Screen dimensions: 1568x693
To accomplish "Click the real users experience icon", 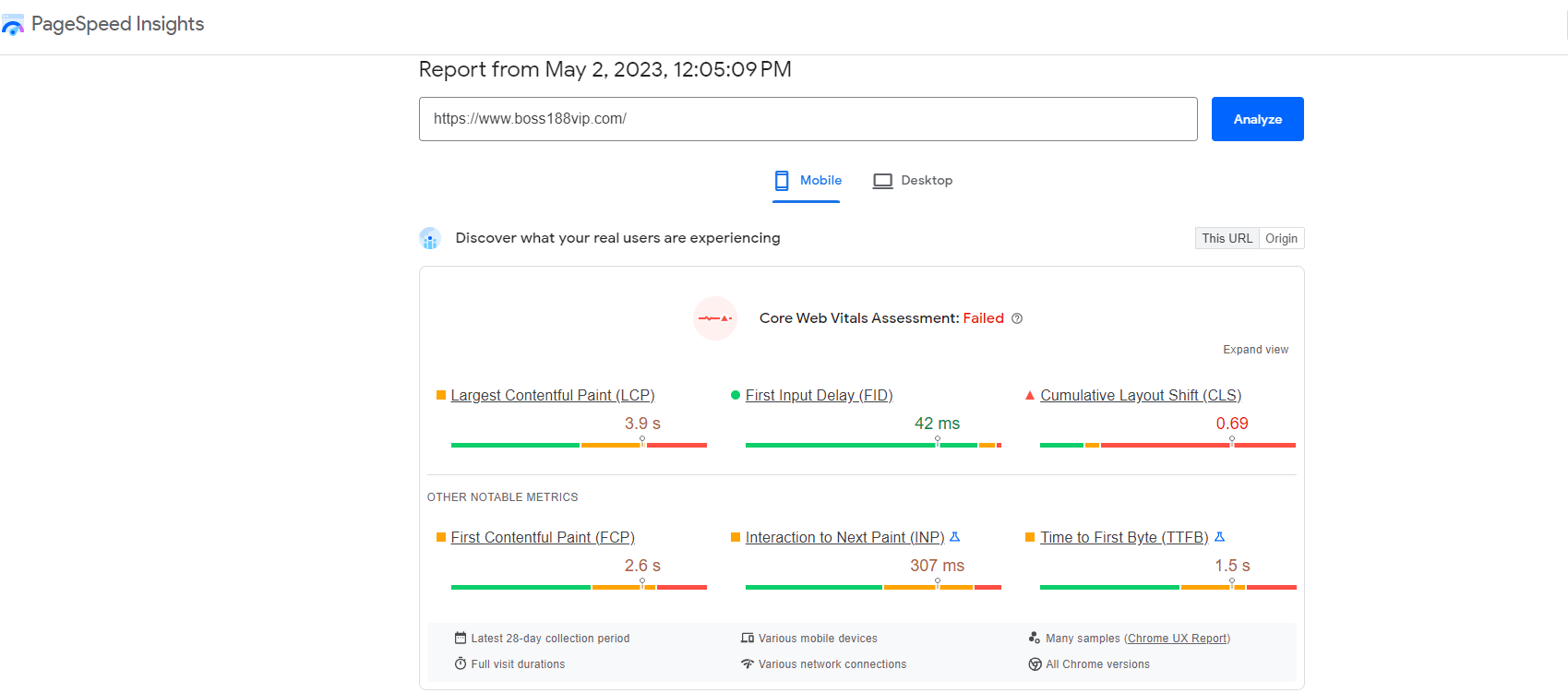I will pyautogui.click(x=430, y=239).
